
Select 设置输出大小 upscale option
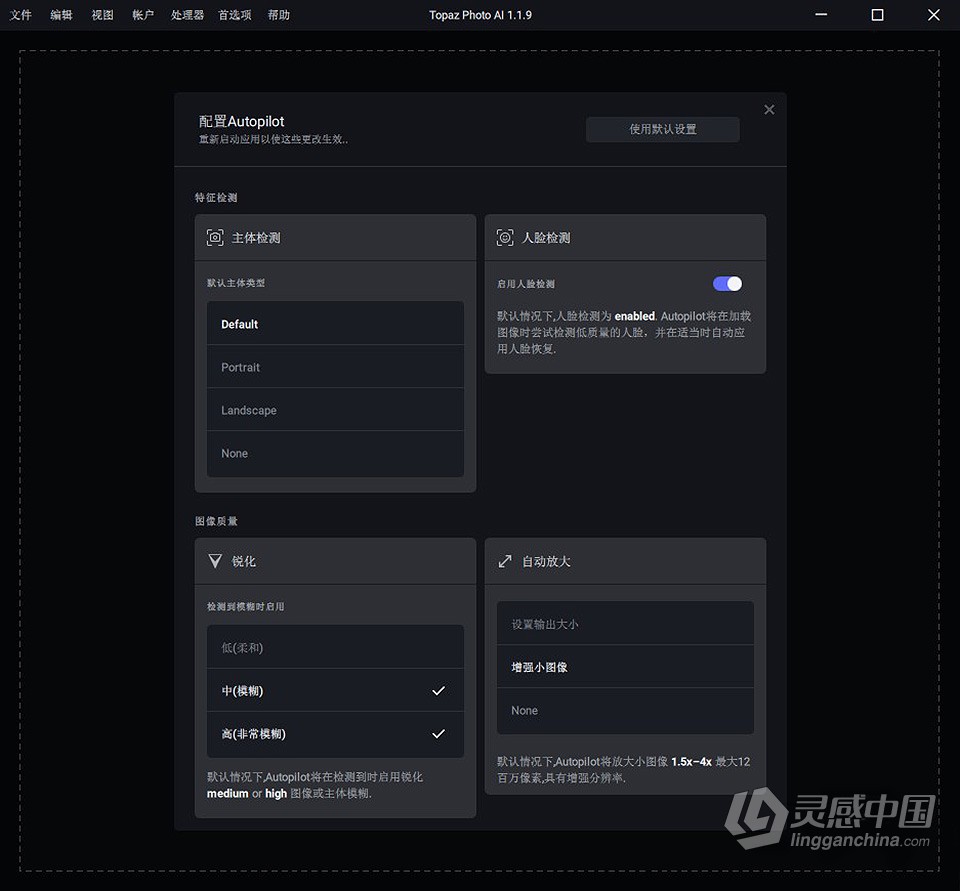tap(625, 623)
